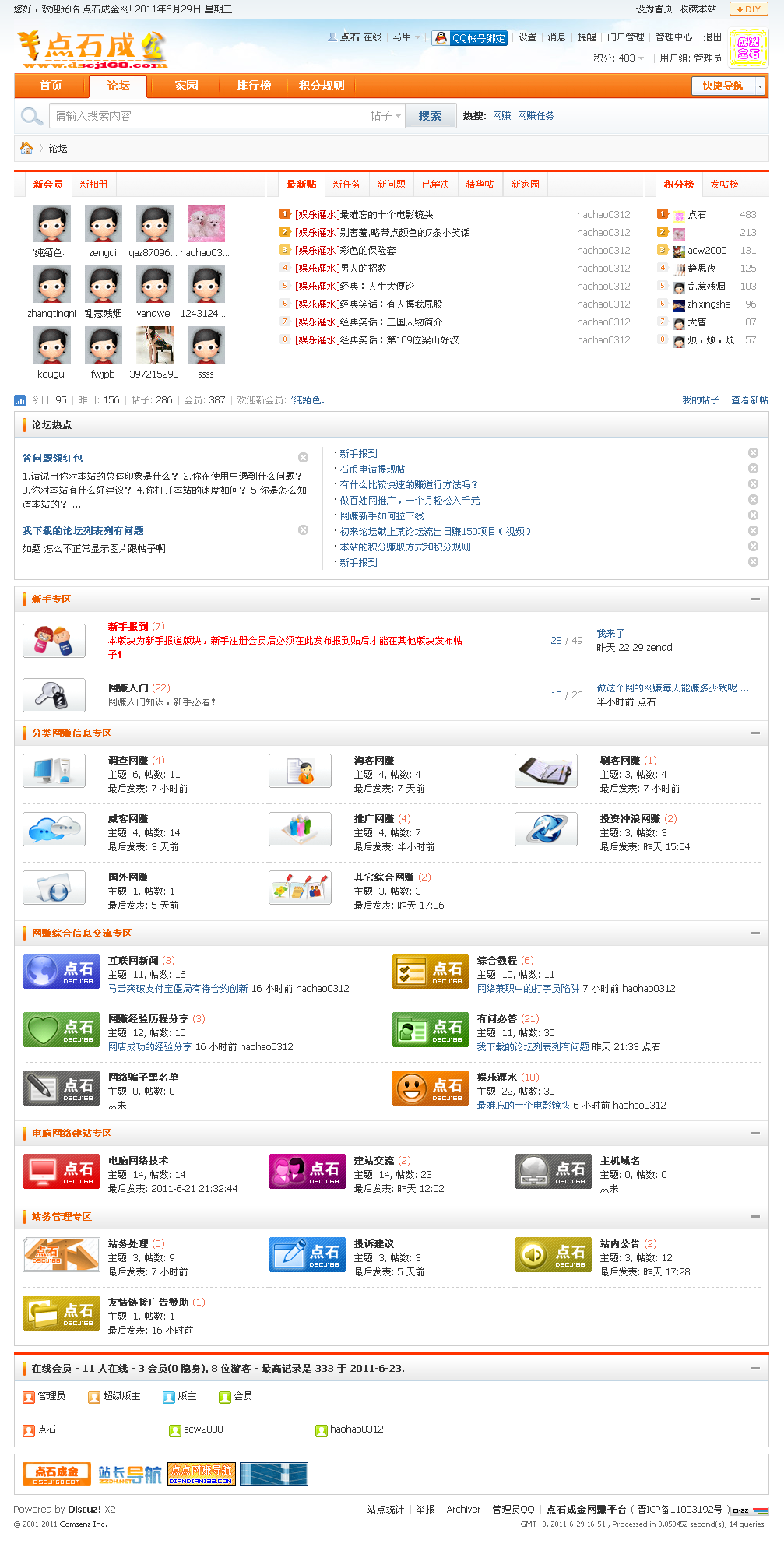
Task: Collapse the 站务管理专区 section
Action: (755, 1217)
